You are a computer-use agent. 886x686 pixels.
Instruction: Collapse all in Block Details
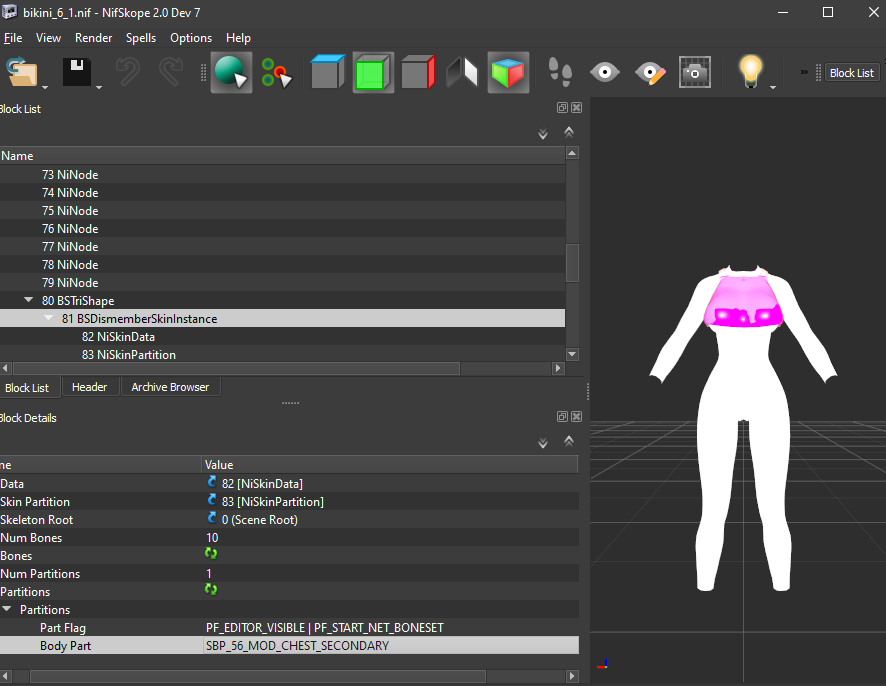[x=569, y=441]
